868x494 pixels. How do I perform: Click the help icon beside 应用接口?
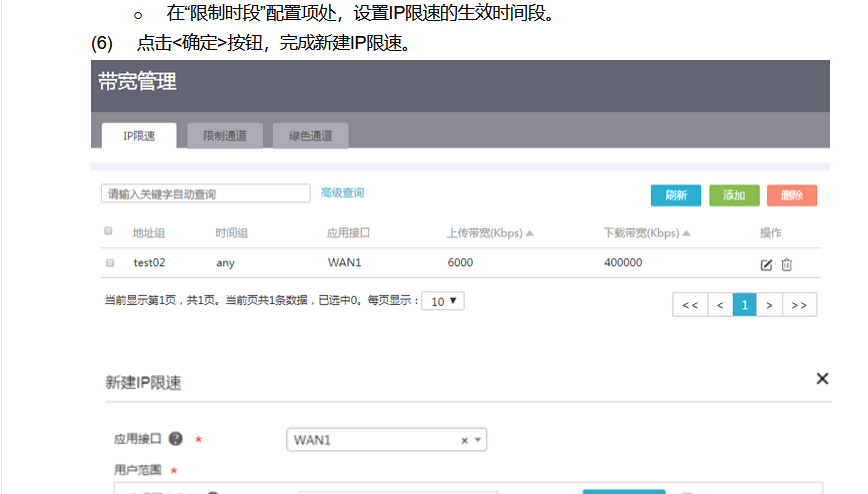175,439
